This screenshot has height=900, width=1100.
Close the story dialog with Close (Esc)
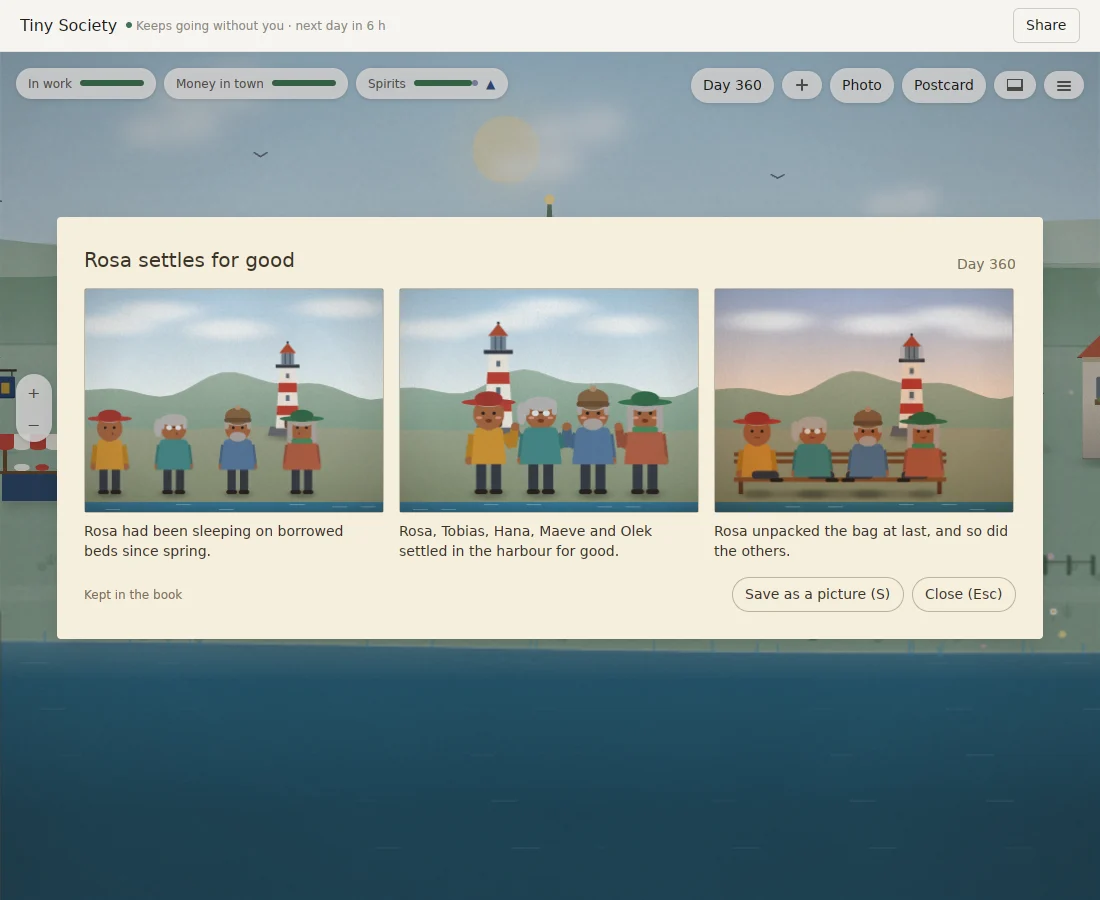point(963,594)
